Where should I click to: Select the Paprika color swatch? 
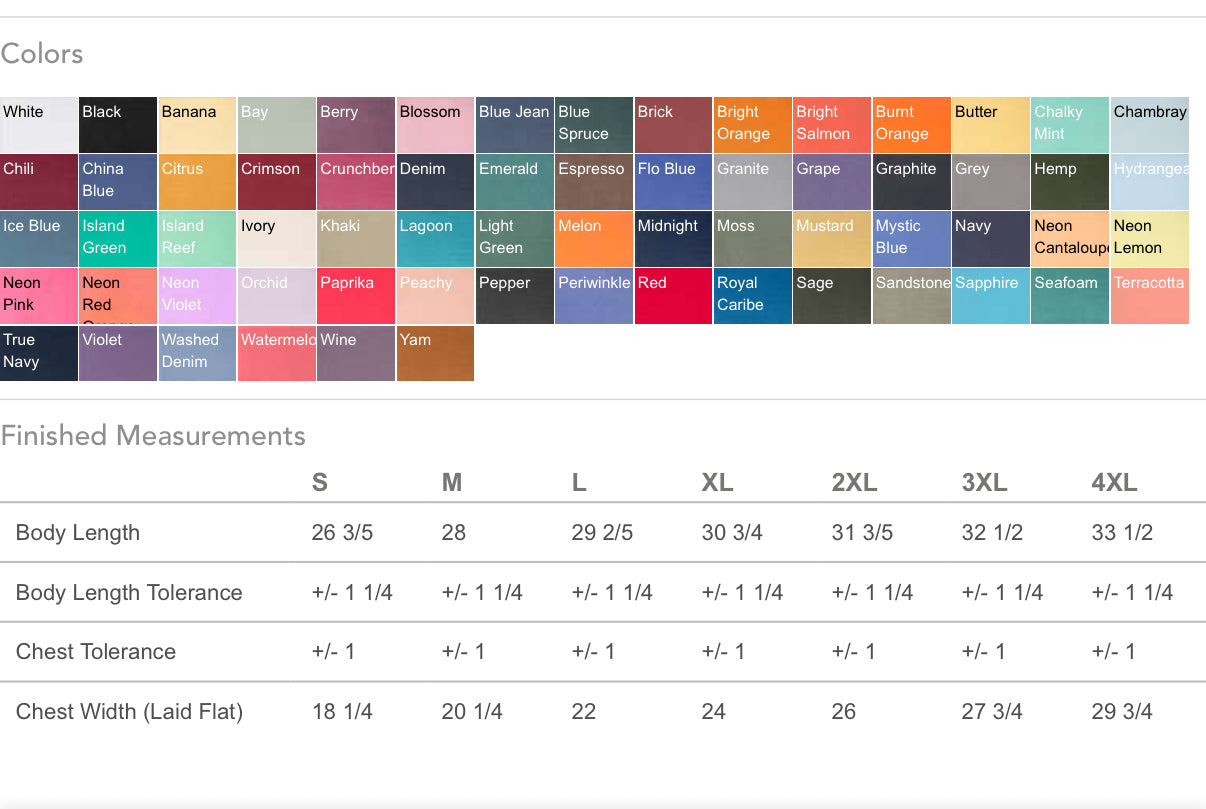pos(356,296)
